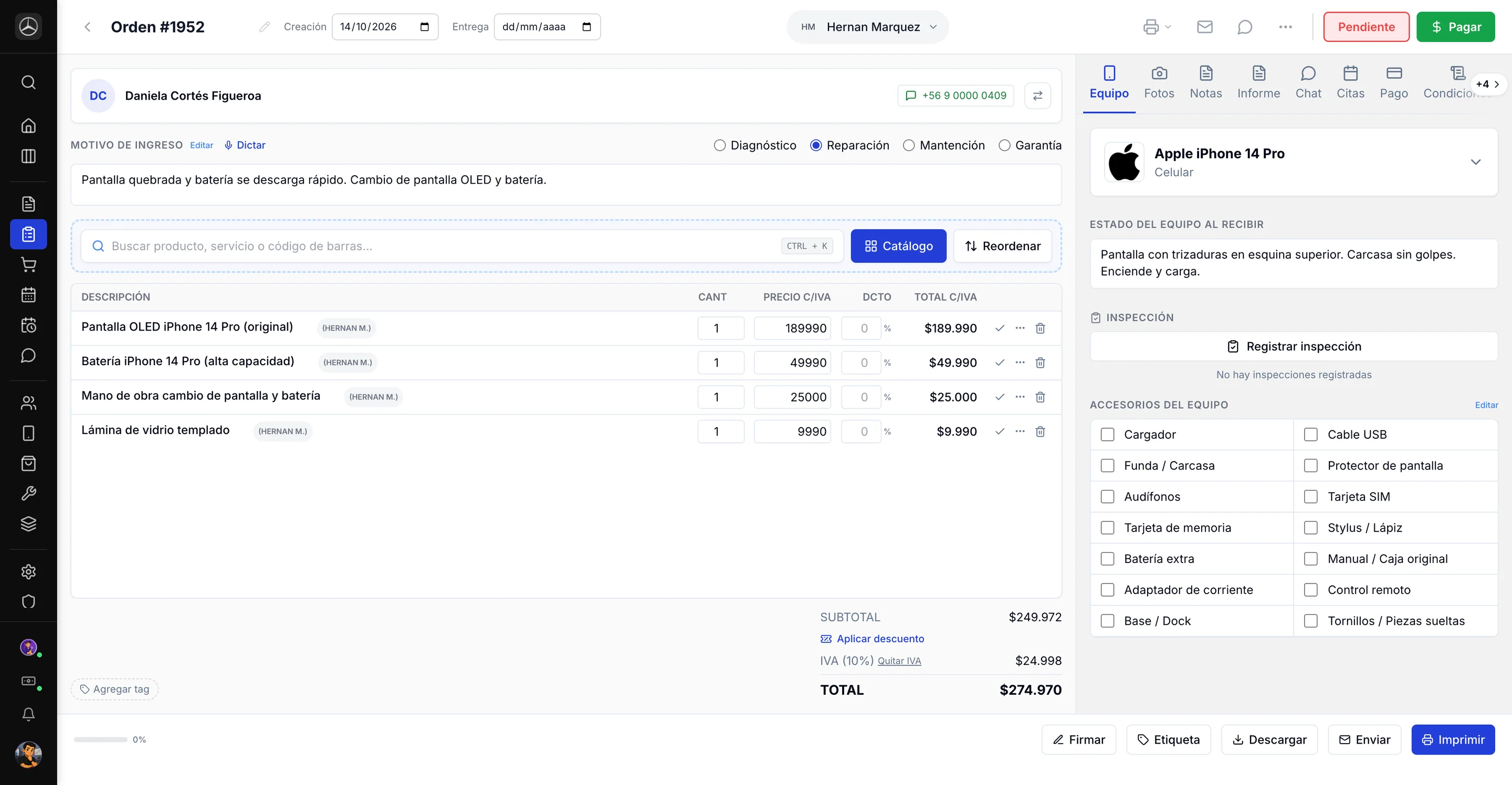
Task: Click the Aplicar descuento link
Action: (872, 639)
